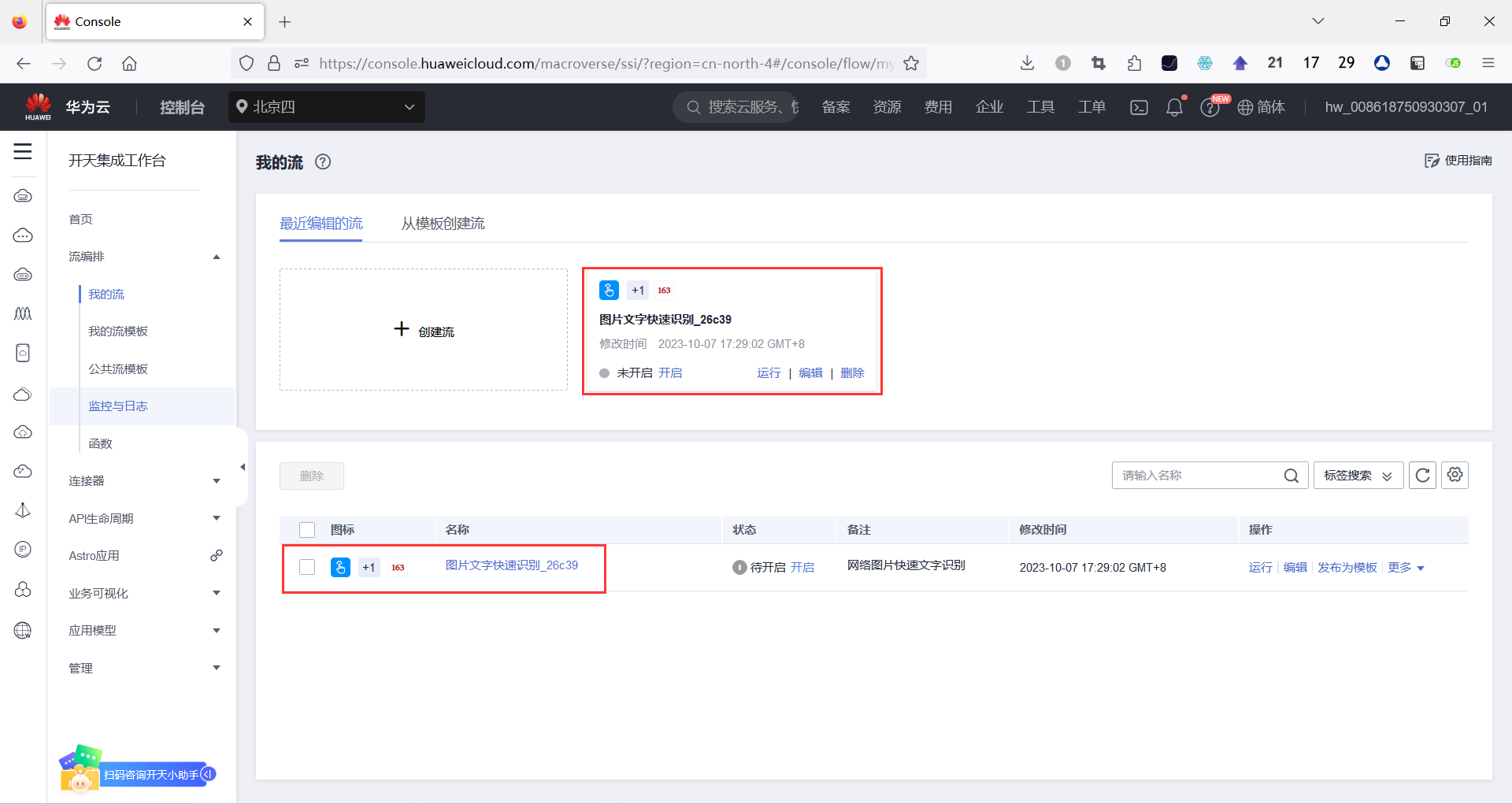Open the hamburger service menu
This screenshot has width=1512, height=804.
click(x=23, y=151)
